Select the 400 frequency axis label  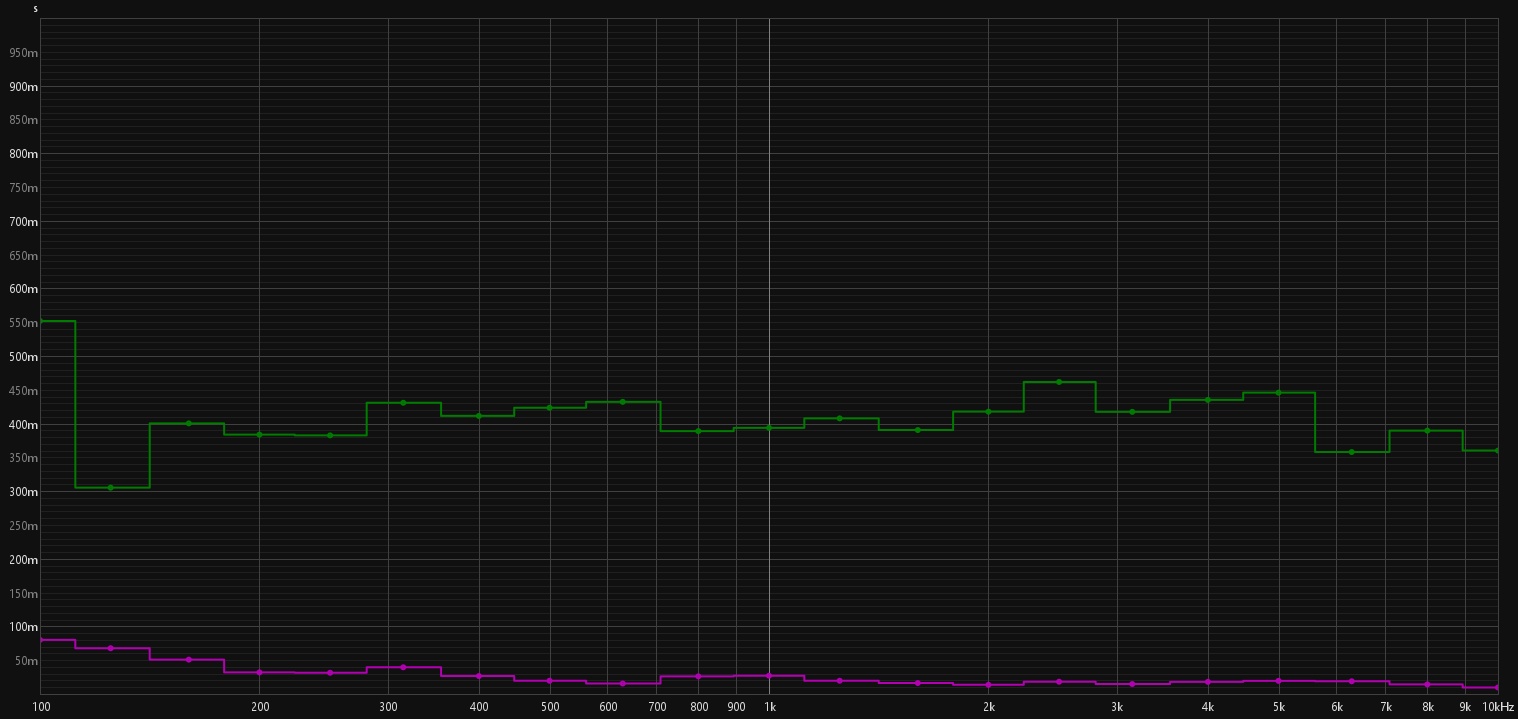(479, 707)
